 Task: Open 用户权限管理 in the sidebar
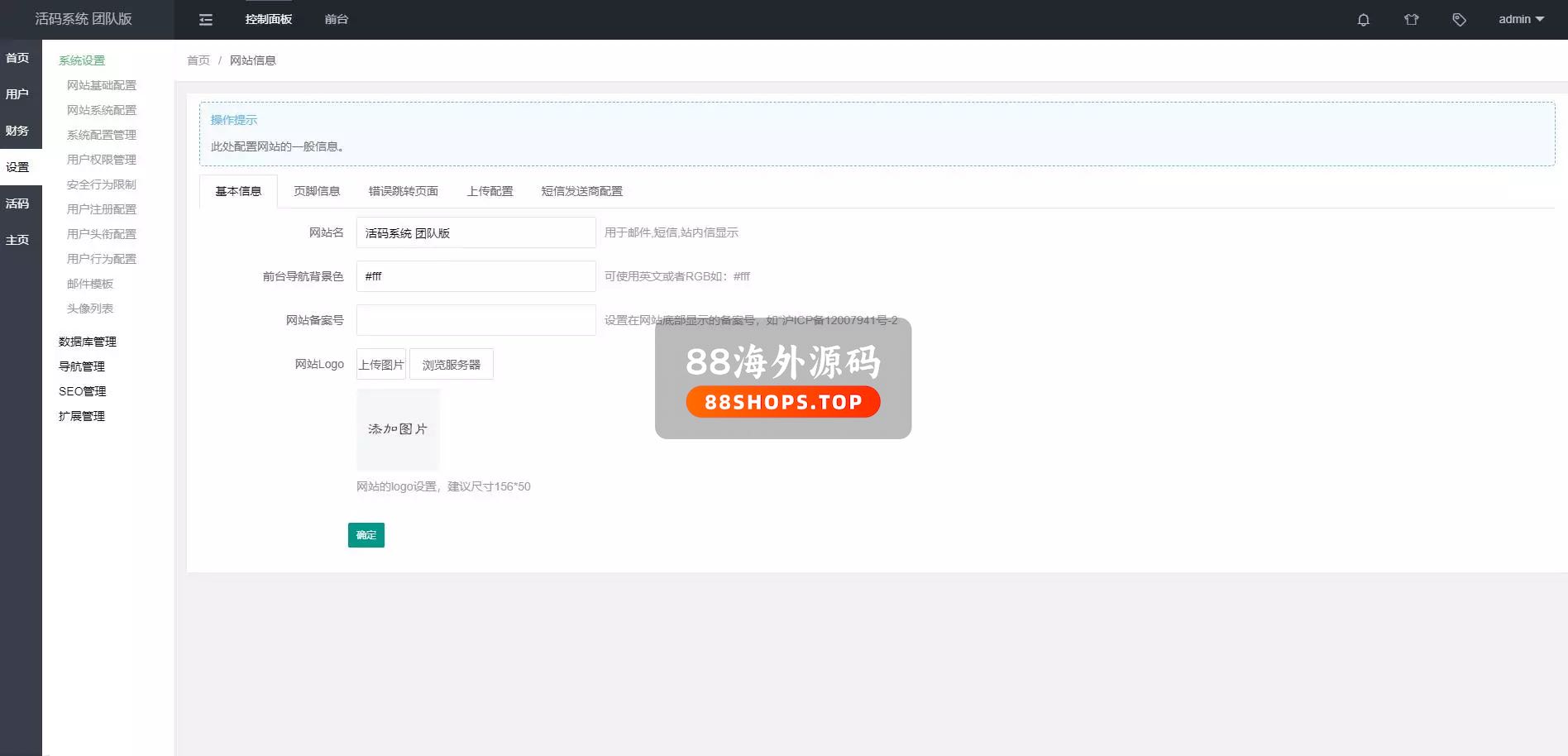pos(101,160)
